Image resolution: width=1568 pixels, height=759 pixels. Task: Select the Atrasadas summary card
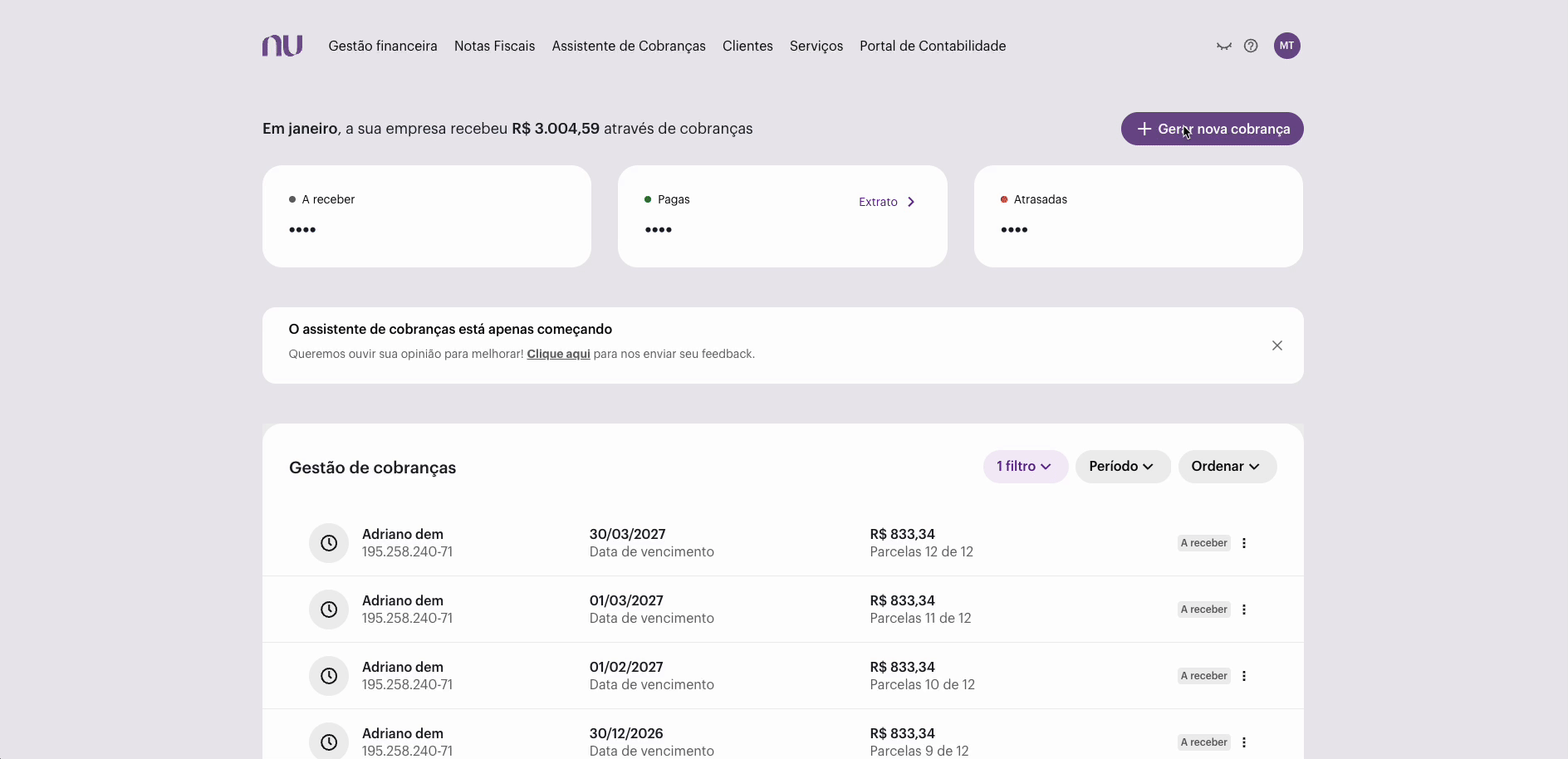1139,216
